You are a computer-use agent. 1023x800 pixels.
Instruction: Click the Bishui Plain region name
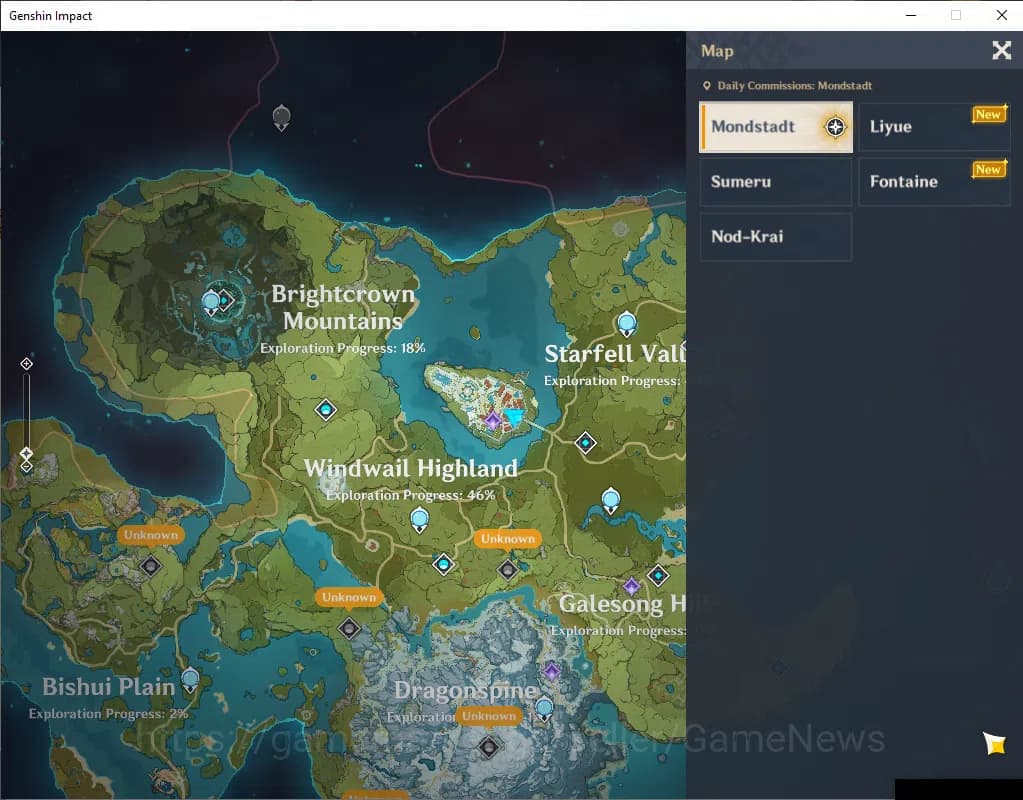(108, 687)
